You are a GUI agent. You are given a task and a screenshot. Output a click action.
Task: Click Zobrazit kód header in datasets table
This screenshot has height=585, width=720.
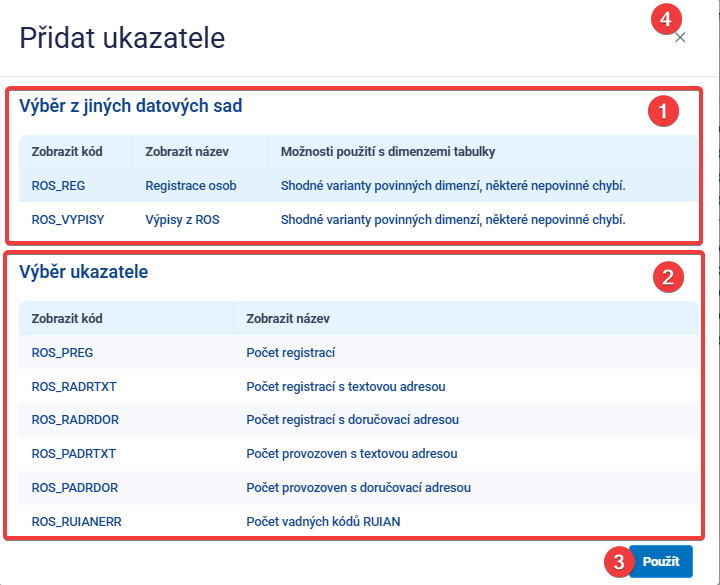click(x=67, y=152)
